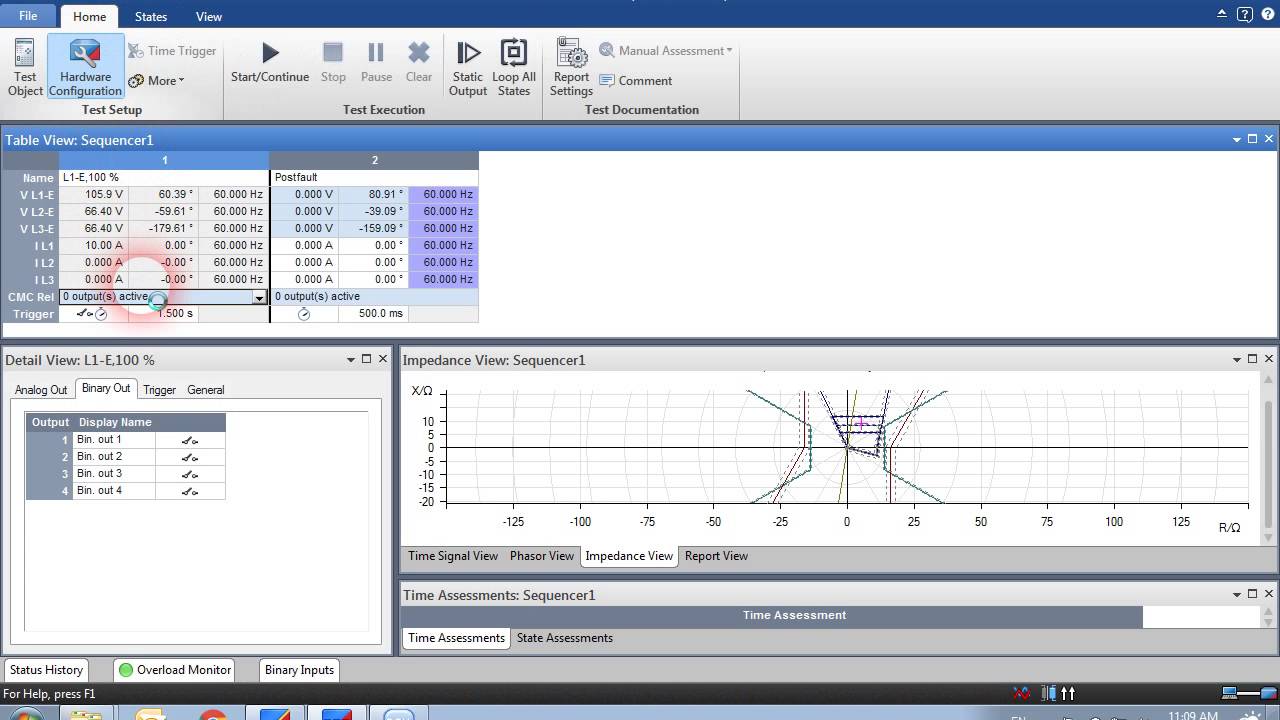The image size is (1280, 720).
Task: Open the Manual Assessment dropdown
Action: coord(666,51)
